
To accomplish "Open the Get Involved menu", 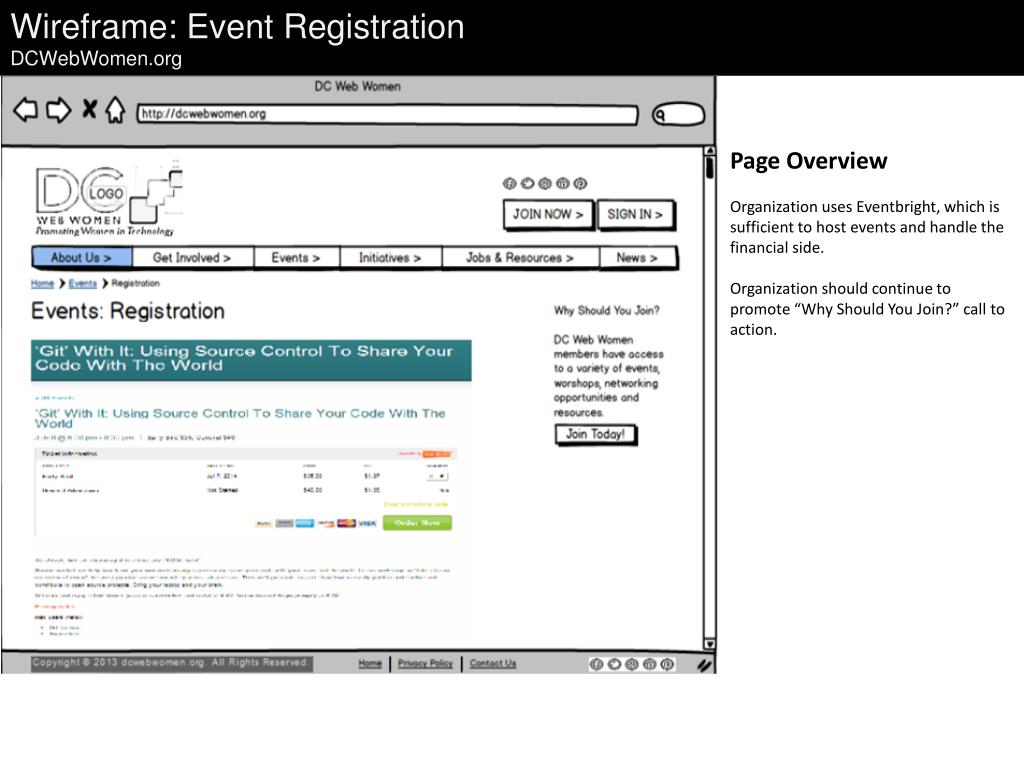I will click(192, 257).
